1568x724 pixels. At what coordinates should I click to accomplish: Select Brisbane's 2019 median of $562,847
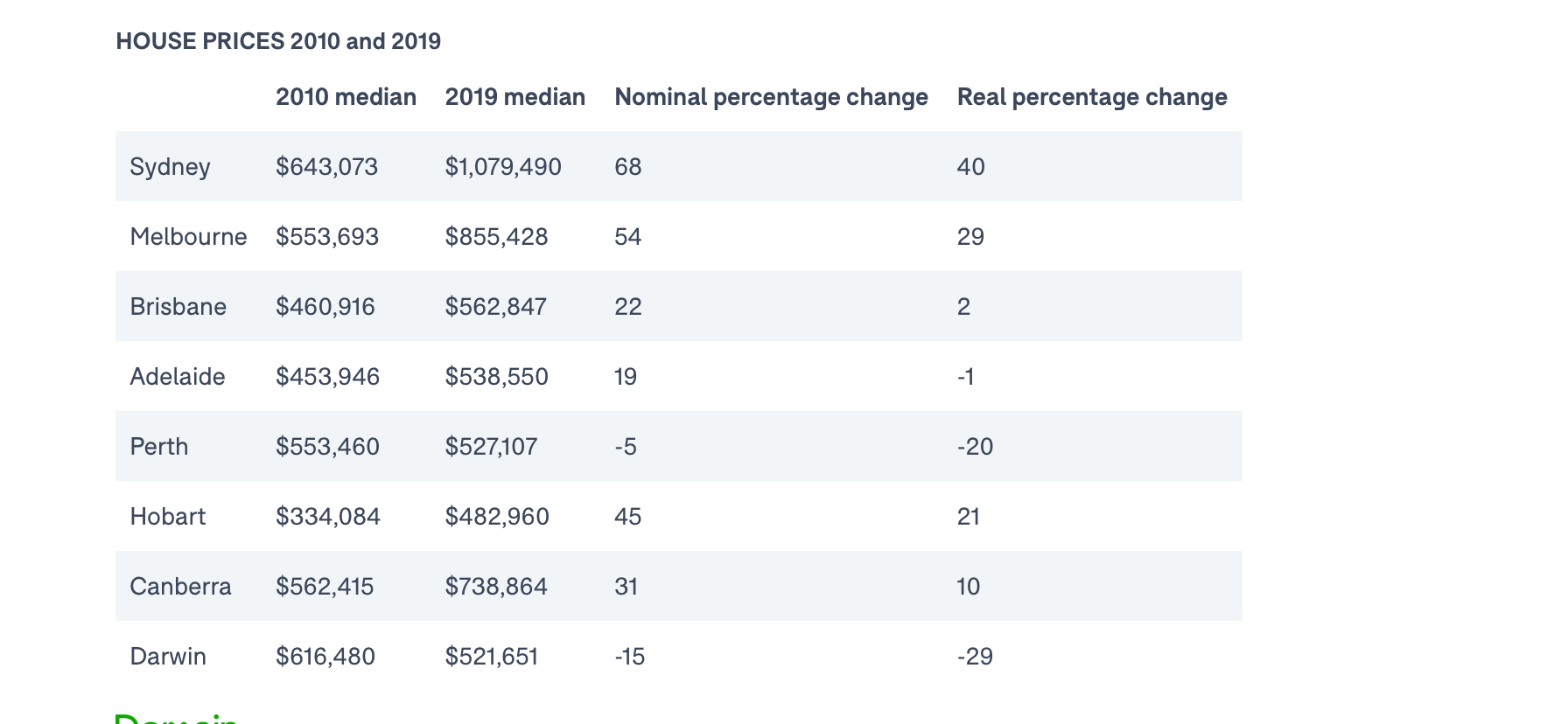point(496,306)
